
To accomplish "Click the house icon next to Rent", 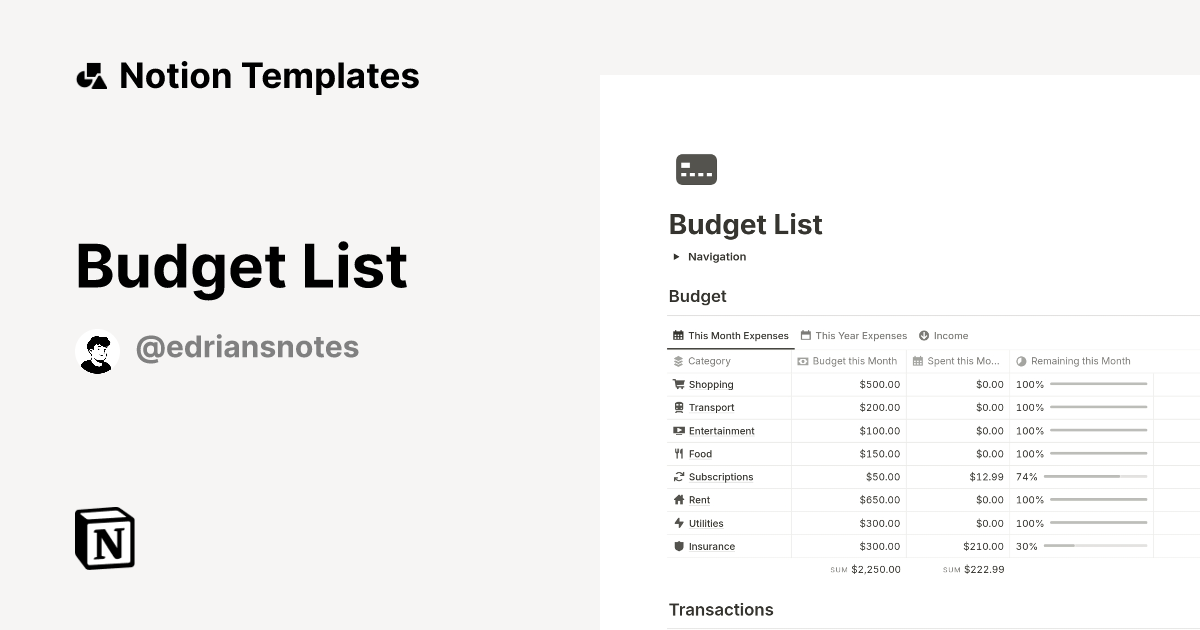I will tap(678, 500).
